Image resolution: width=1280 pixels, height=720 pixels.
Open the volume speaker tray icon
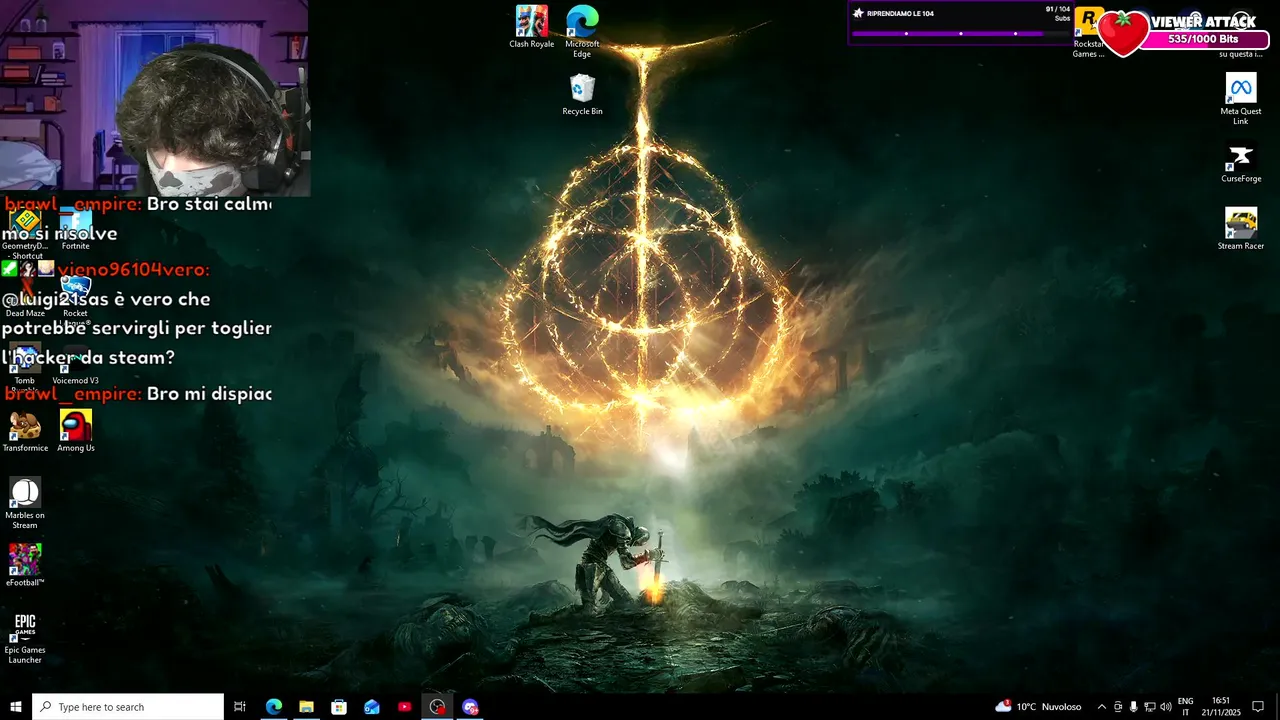pos(1165,707)
